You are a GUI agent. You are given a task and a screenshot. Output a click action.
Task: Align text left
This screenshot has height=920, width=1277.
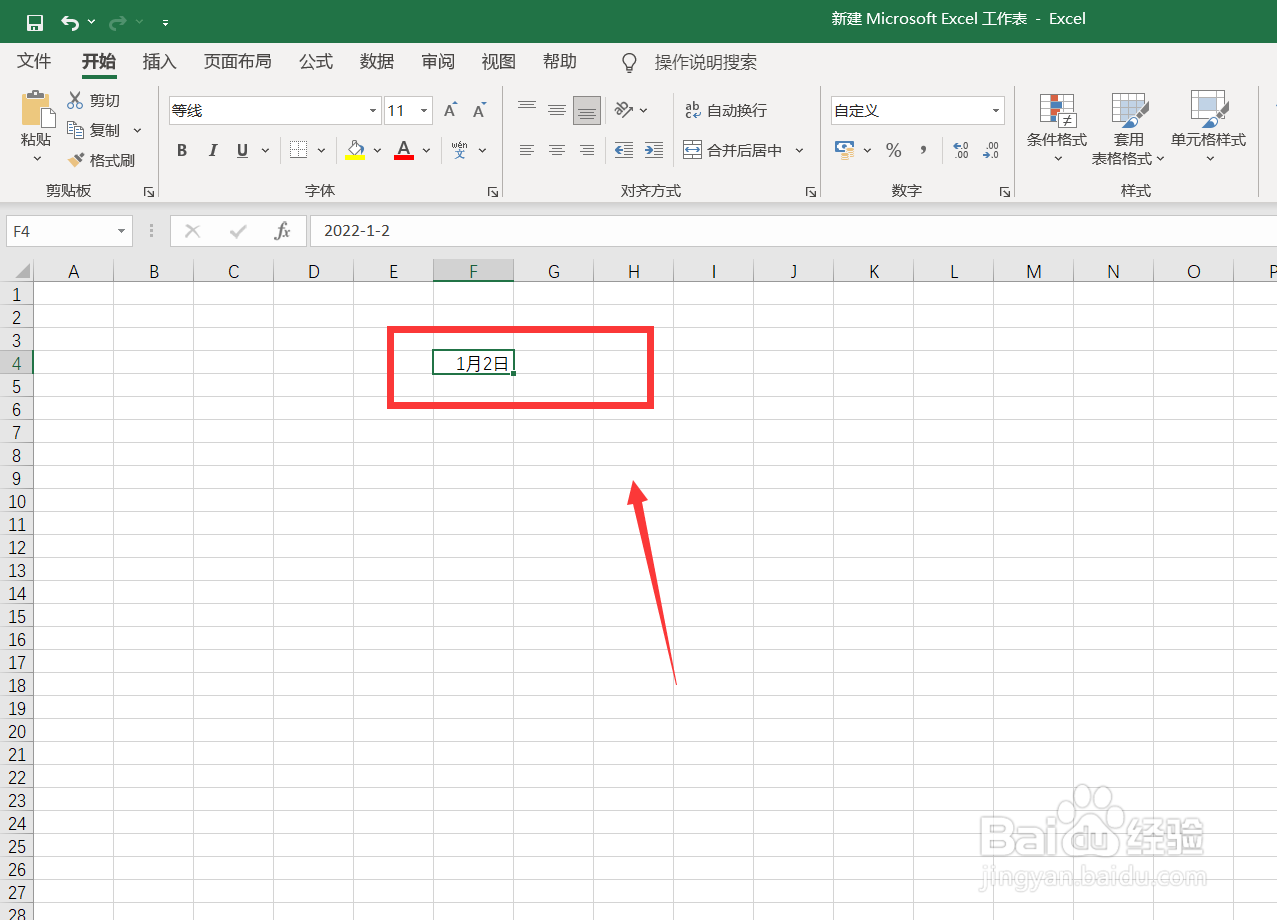click(x=527, y=150)
